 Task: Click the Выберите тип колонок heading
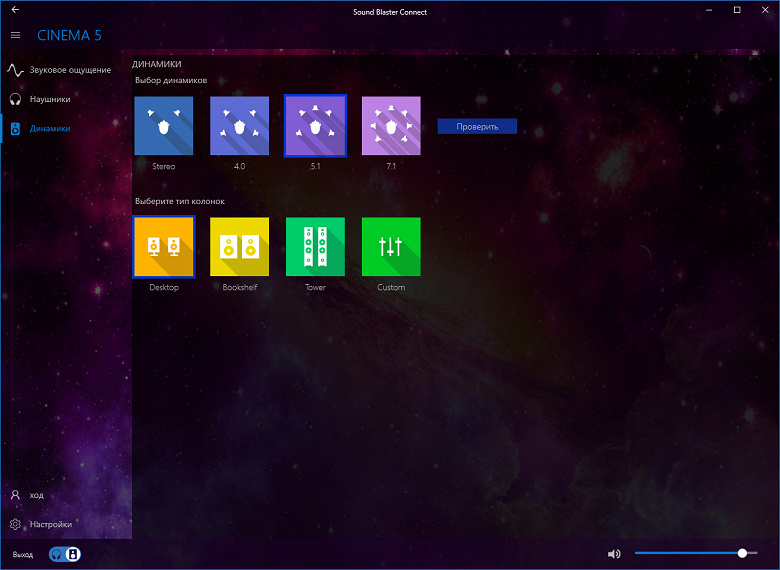click(x=180, y=201)
